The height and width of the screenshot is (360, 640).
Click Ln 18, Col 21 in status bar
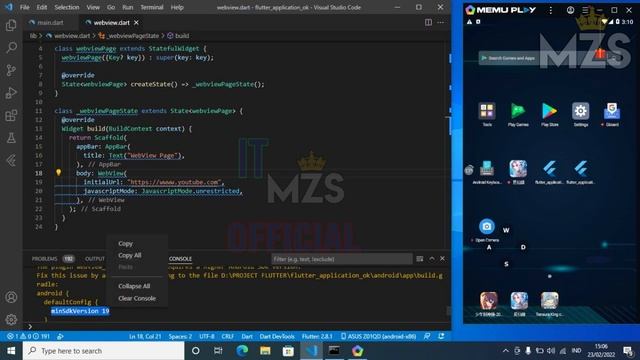pos(144,336)
